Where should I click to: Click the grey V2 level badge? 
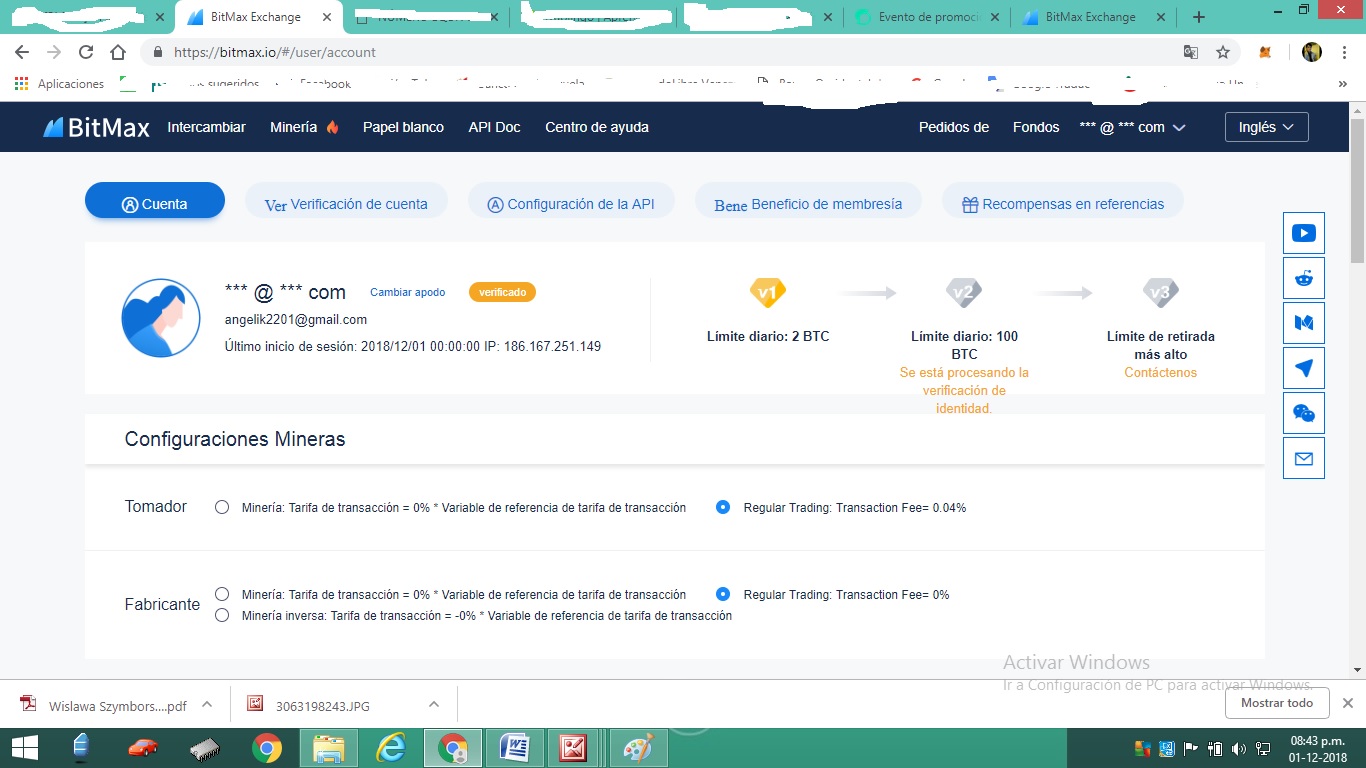pyautogui.click(x=964, y=293)
